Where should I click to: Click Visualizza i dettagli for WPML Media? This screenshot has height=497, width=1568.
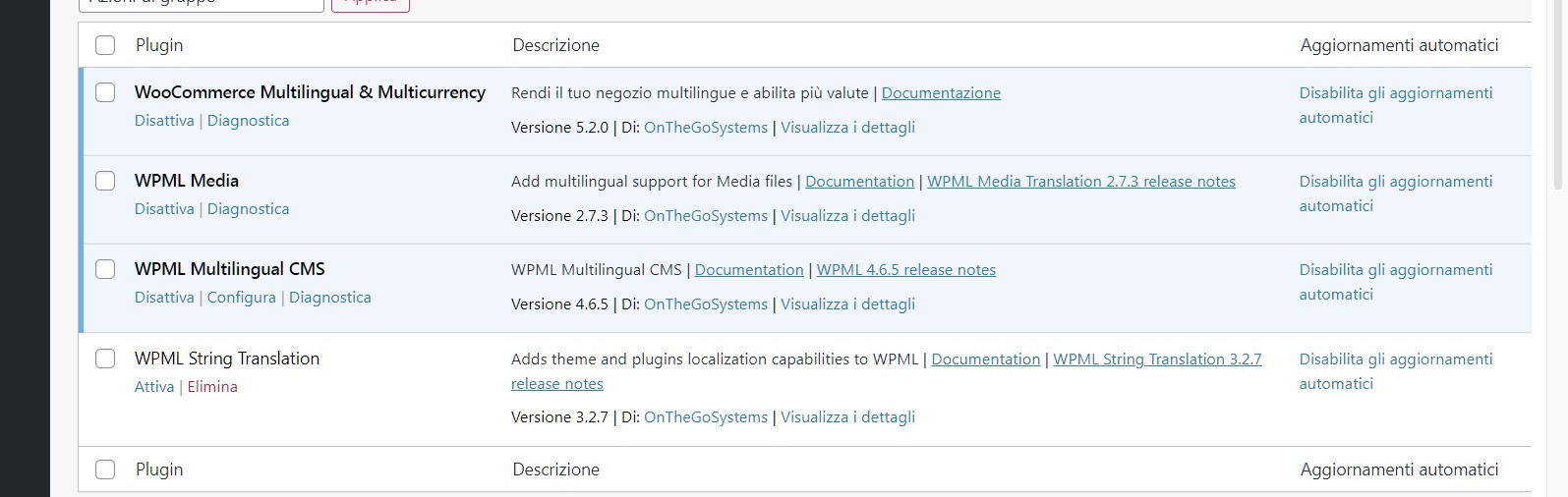coord(847,215)
